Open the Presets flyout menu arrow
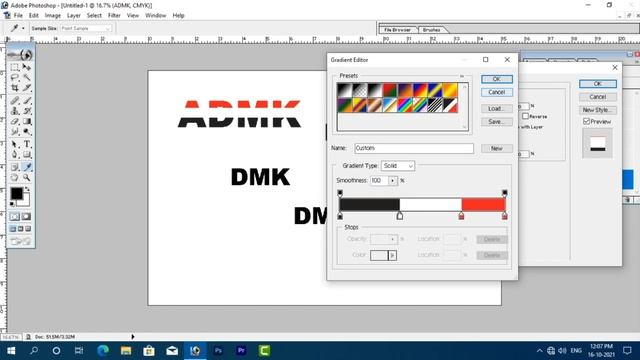640x360 pixels. tap(462, 76)
